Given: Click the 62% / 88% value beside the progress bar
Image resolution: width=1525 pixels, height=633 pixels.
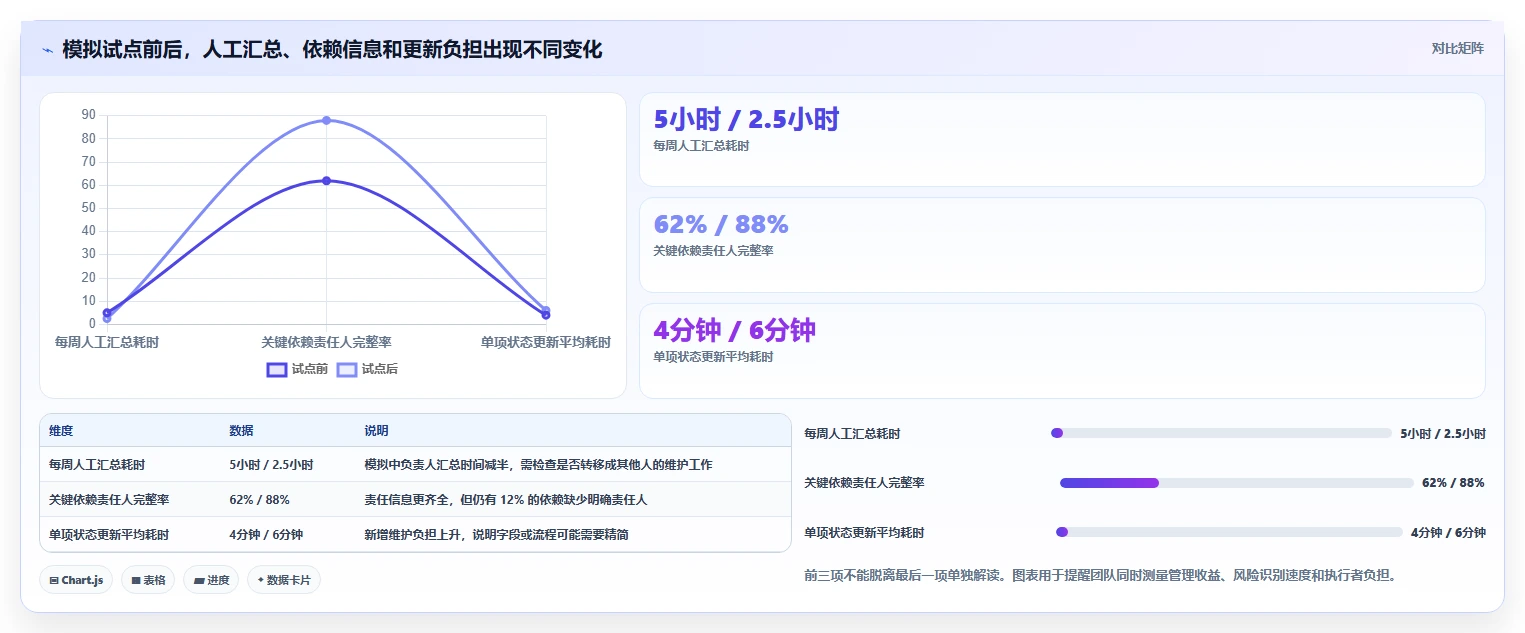Looking at the screenshot, I should tap(1453, 483).
